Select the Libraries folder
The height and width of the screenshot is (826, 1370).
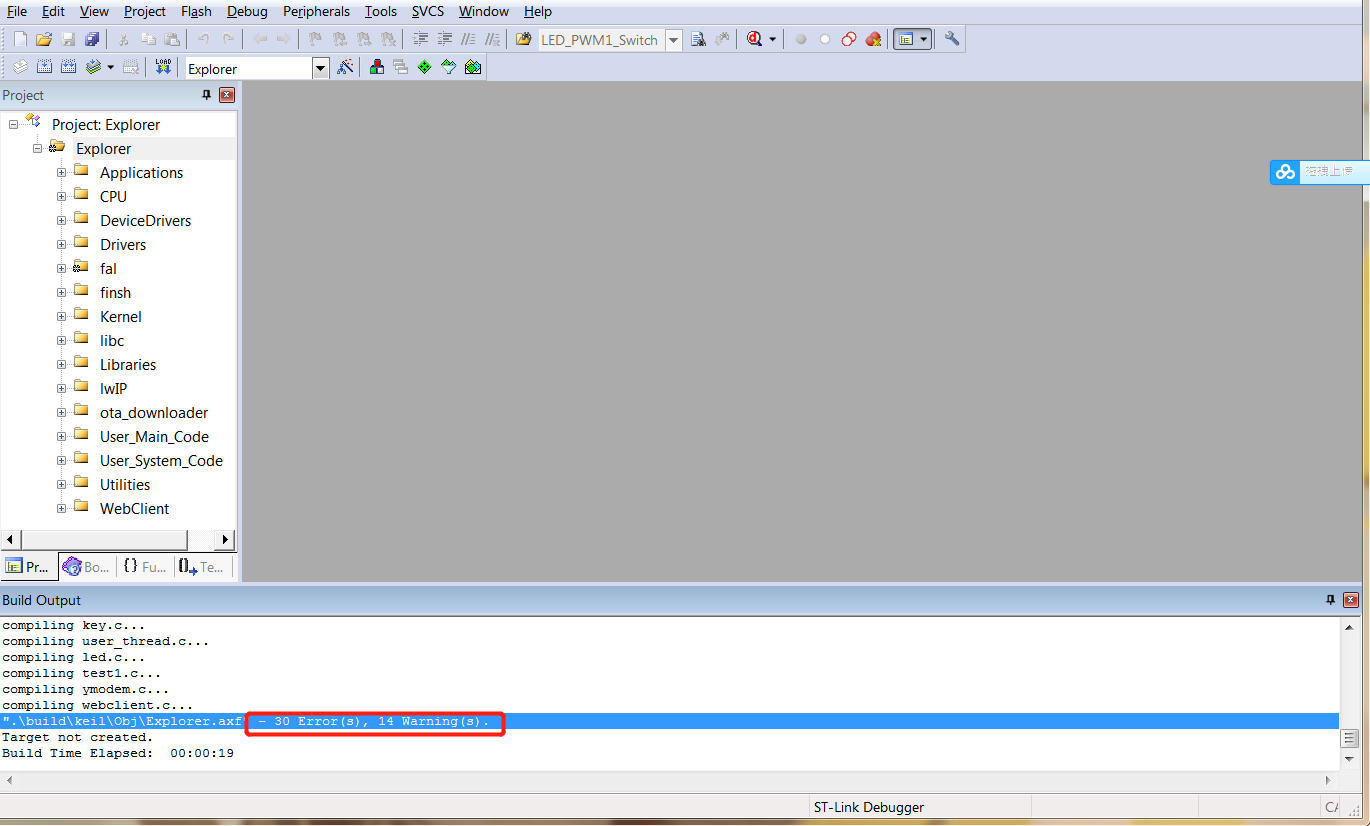(x=128, y=364)
